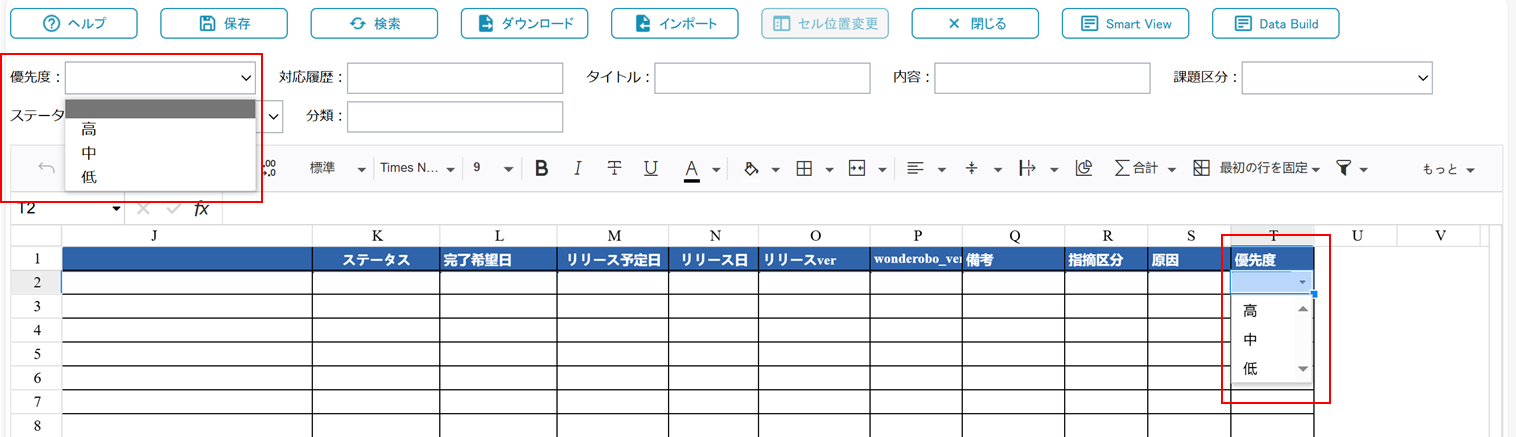Click the cell list scroll-down arrow
The width and height of the screenshot is (1516, 437).
point(1302,369)
